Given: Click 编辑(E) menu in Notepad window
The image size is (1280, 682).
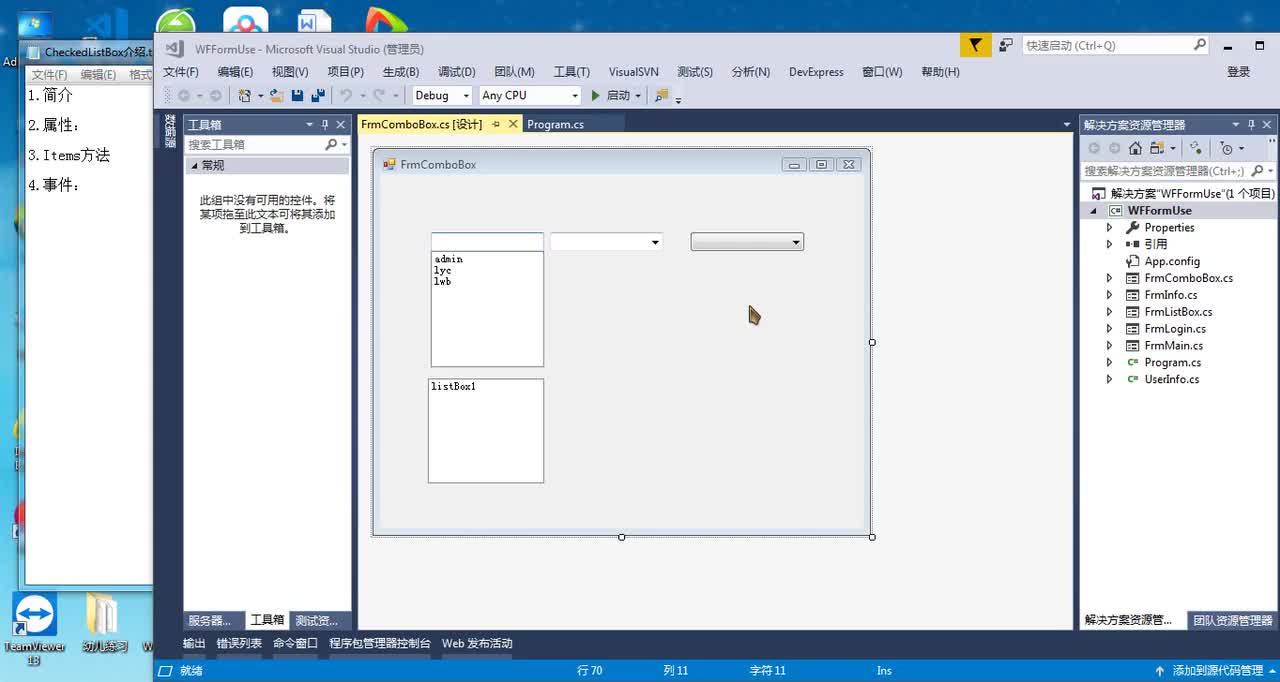Looking at the screenshot, I should click(98, 75).
